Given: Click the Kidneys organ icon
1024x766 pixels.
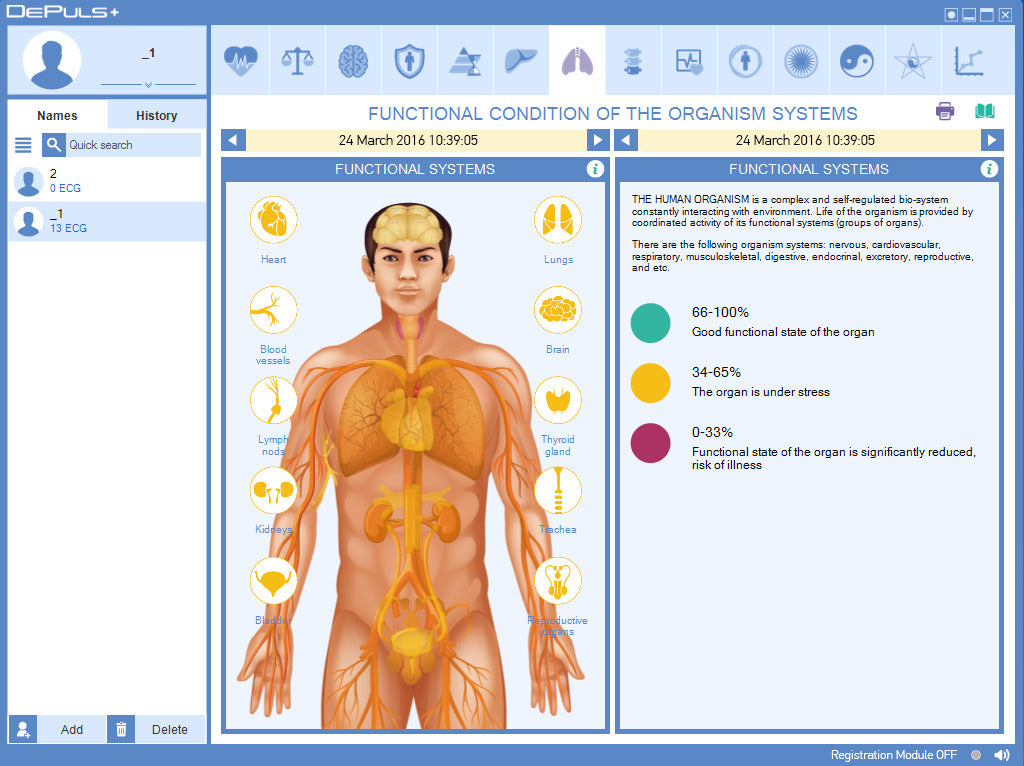Looking at the screenshot, I should click(x=273, y=491).
